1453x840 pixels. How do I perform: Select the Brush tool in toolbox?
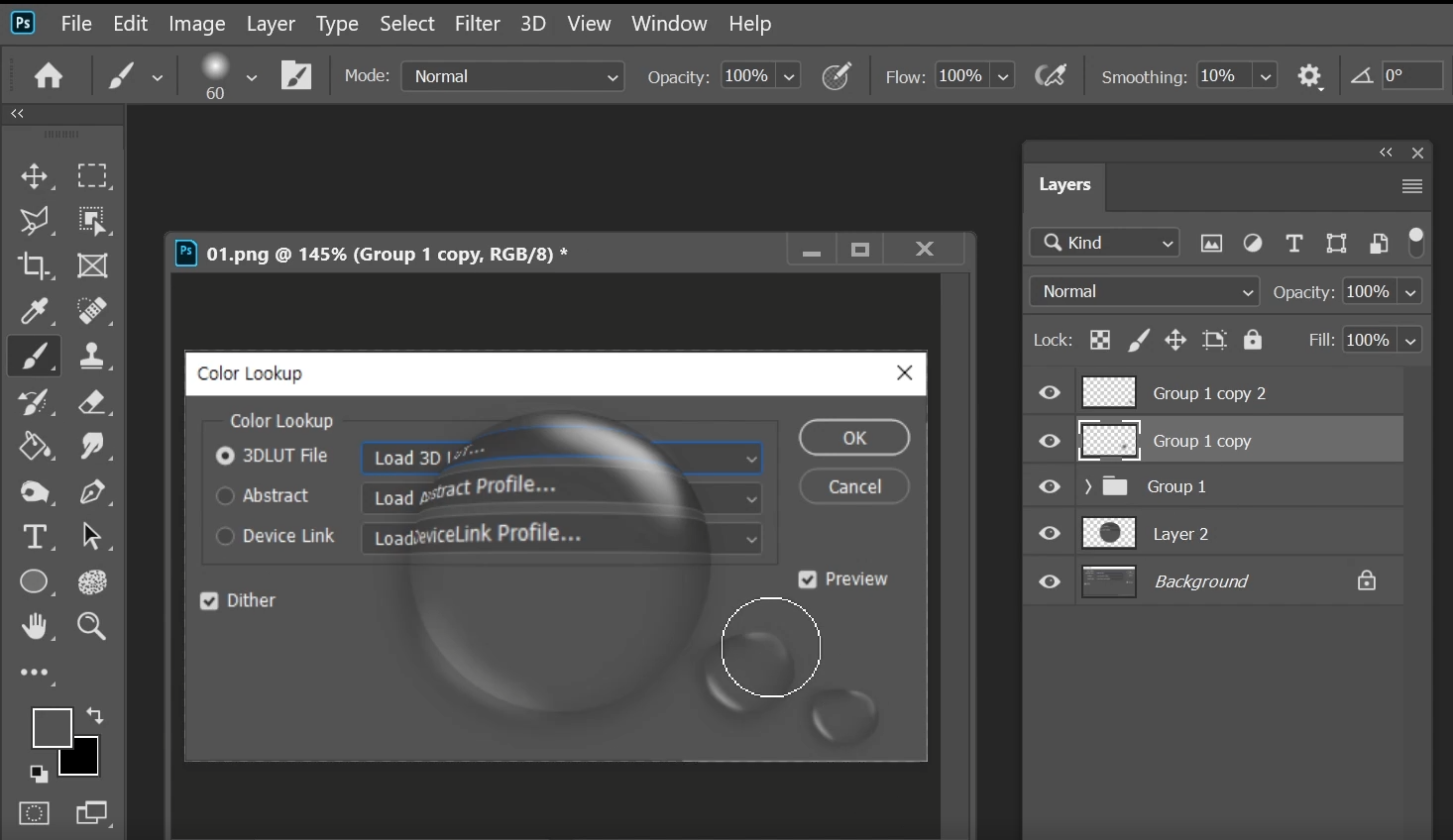pos(35,357)
